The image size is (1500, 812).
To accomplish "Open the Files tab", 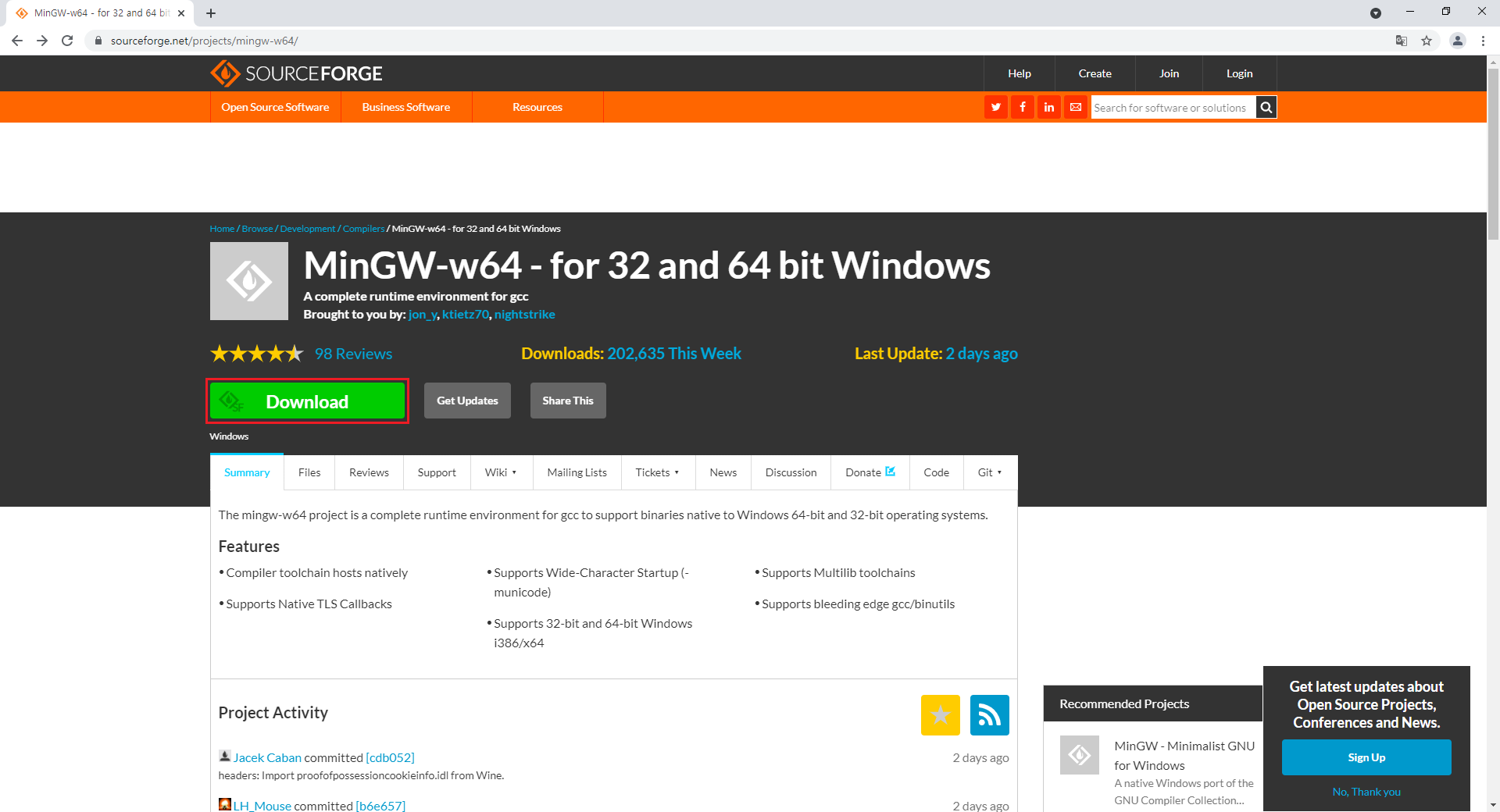I will (309, 472).
